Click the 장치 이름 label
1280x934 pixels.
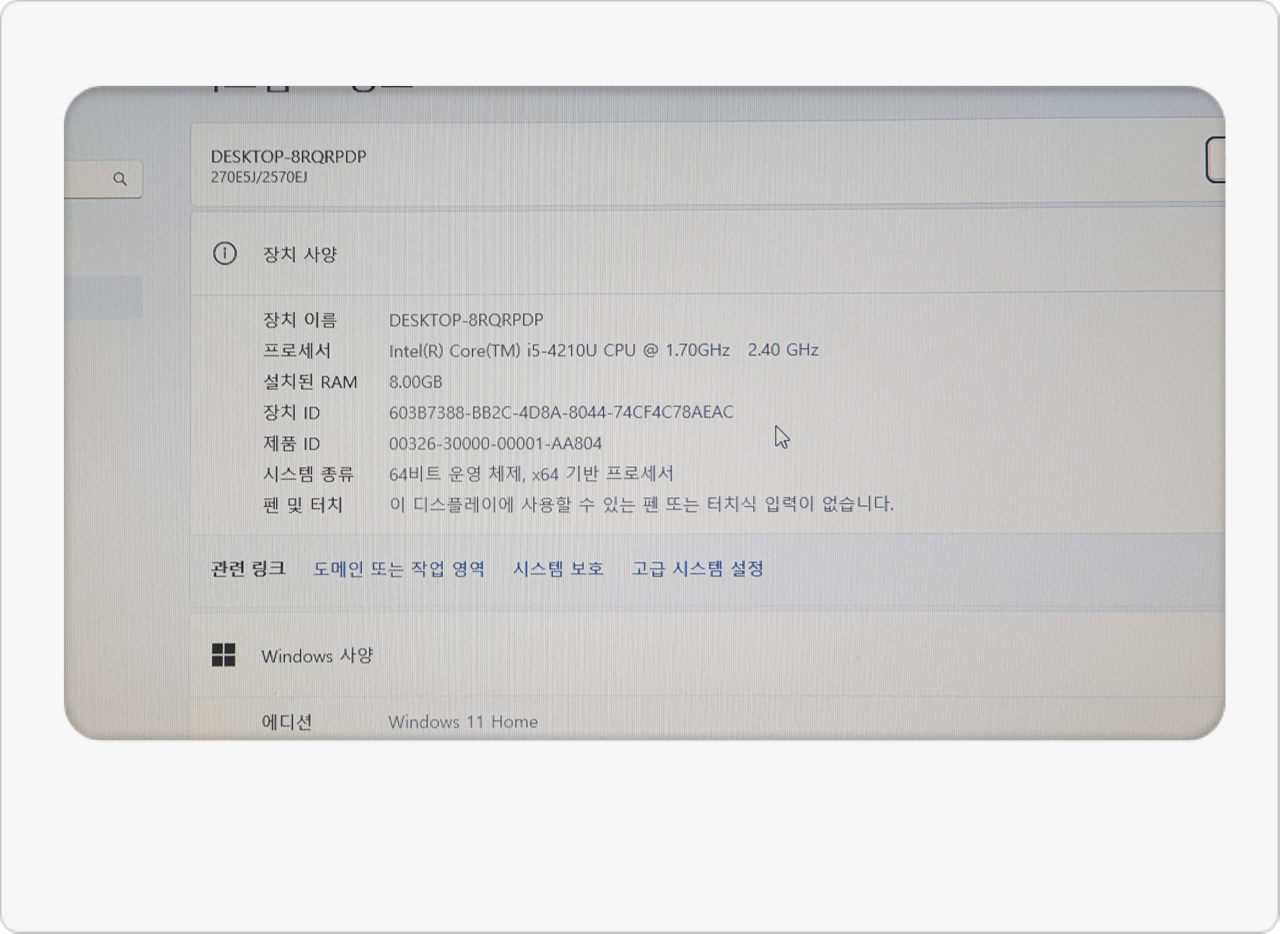click(299, 320)
